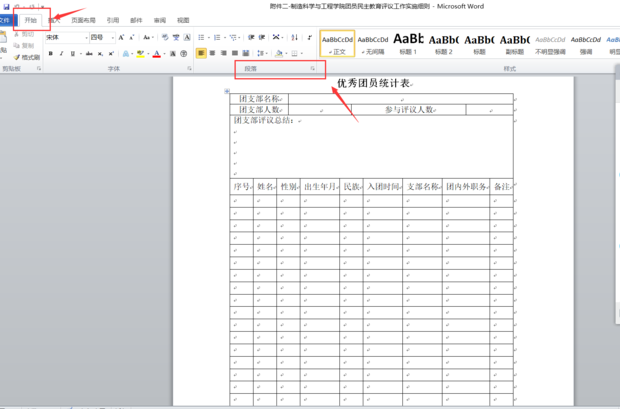Screen dimensions: 620x409
Task: Apply left text alignment
Action: point(201,53)
